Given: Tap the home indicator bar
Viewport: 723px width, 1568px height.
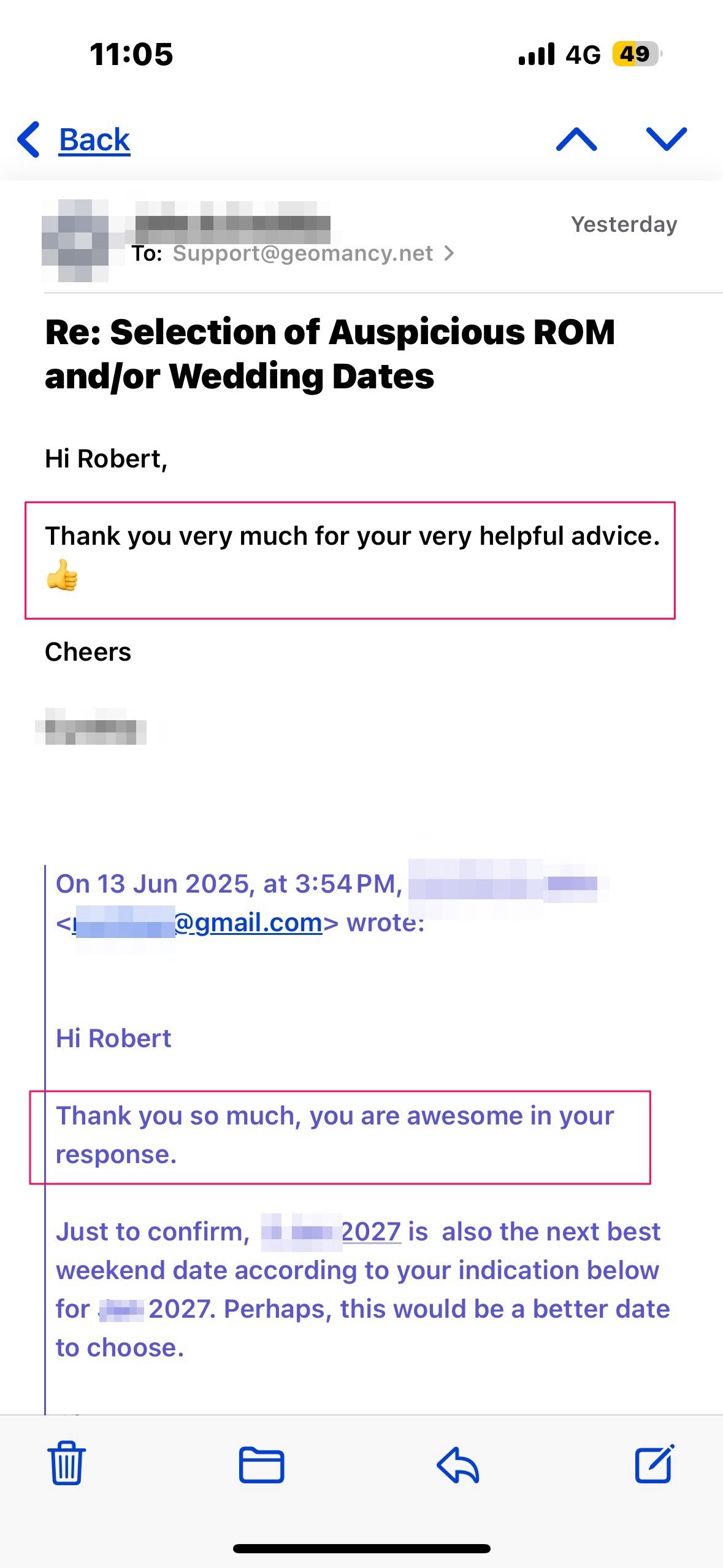Looking at the screenshot, I should [362, 1548].
